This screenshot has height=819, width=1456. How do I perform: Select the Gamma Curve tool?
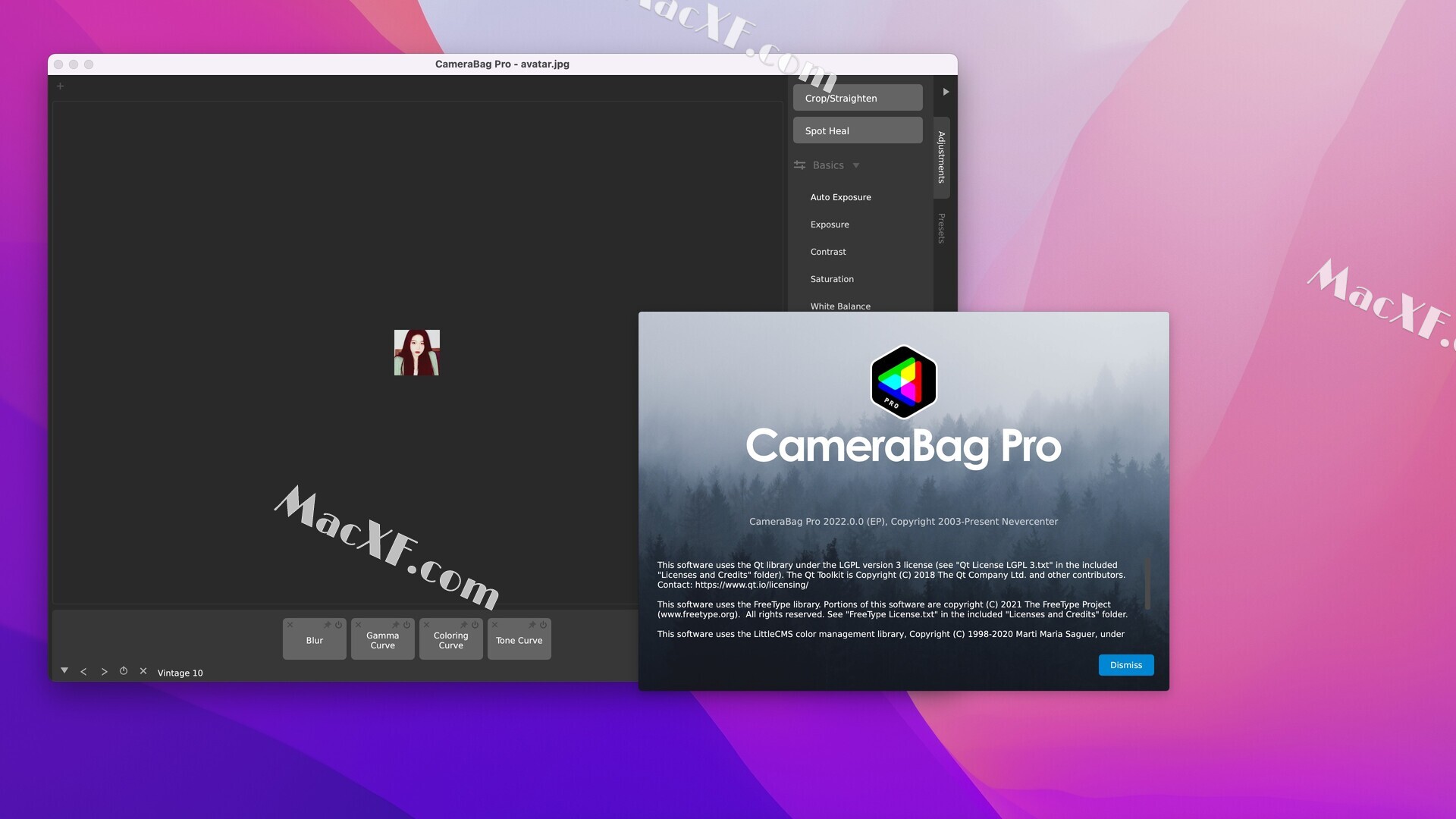382,639
